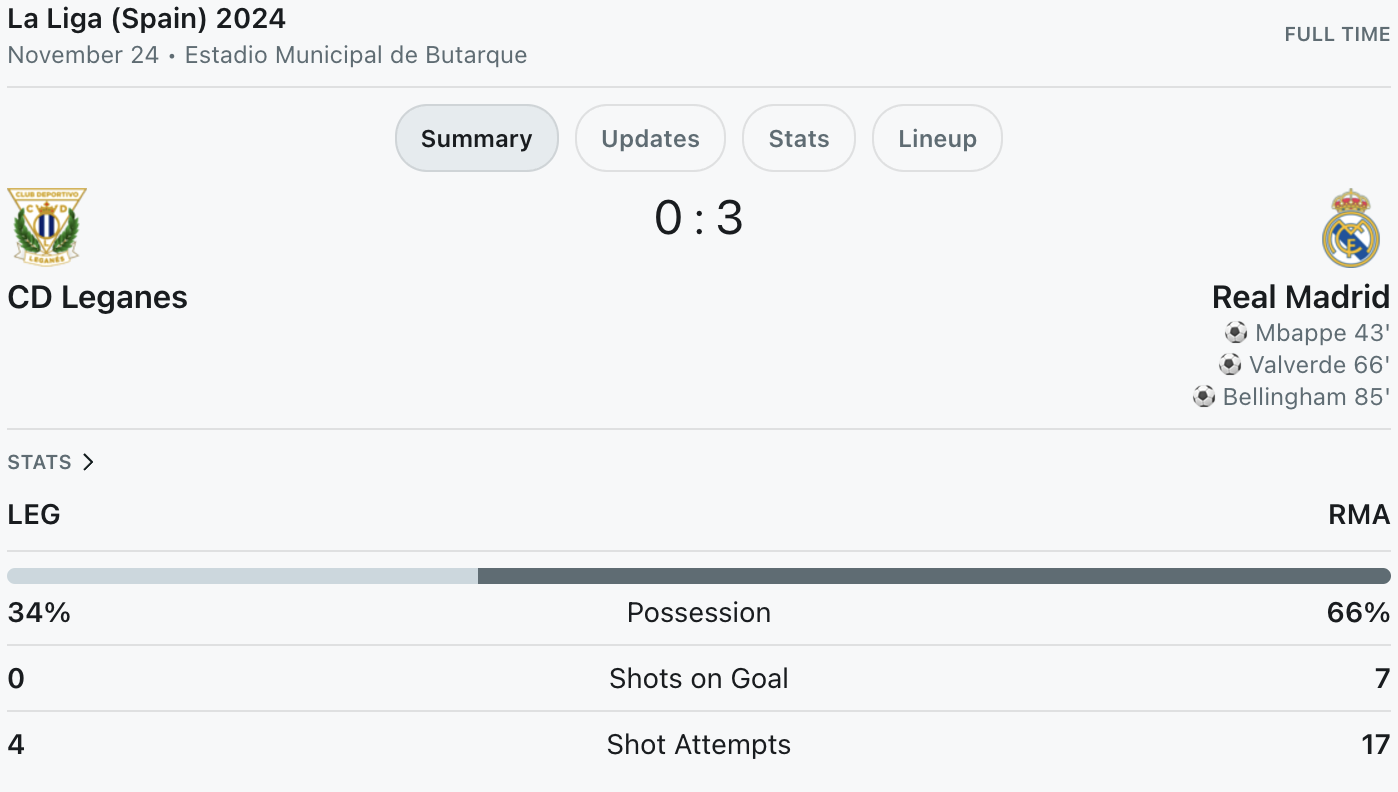Switch to the Summary tab
Viewport: 1398px width, 792px height.
pos(476,138)
